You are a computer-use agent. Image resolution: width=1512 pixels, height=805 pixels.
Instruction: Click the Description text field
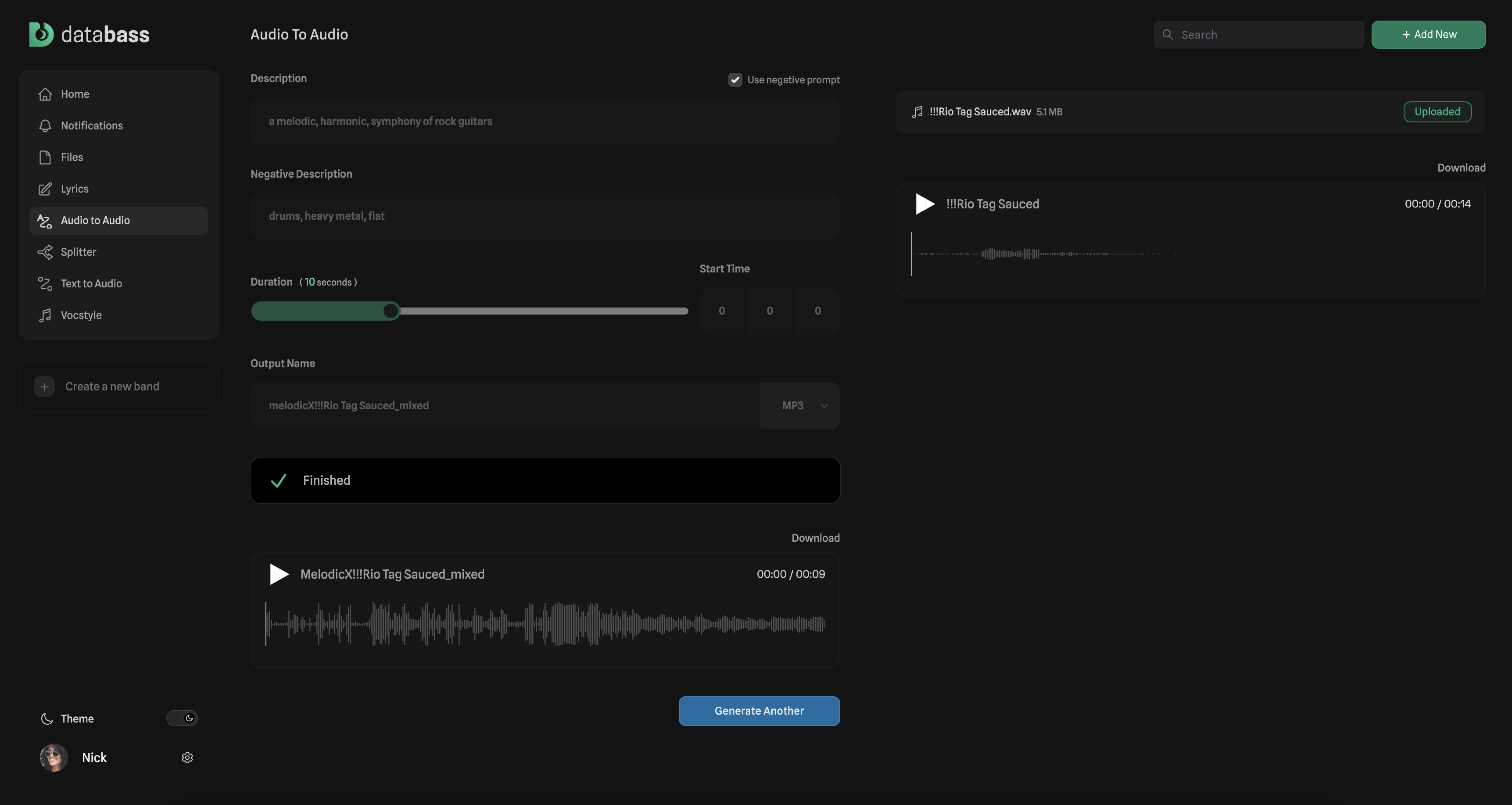[545, 122]
